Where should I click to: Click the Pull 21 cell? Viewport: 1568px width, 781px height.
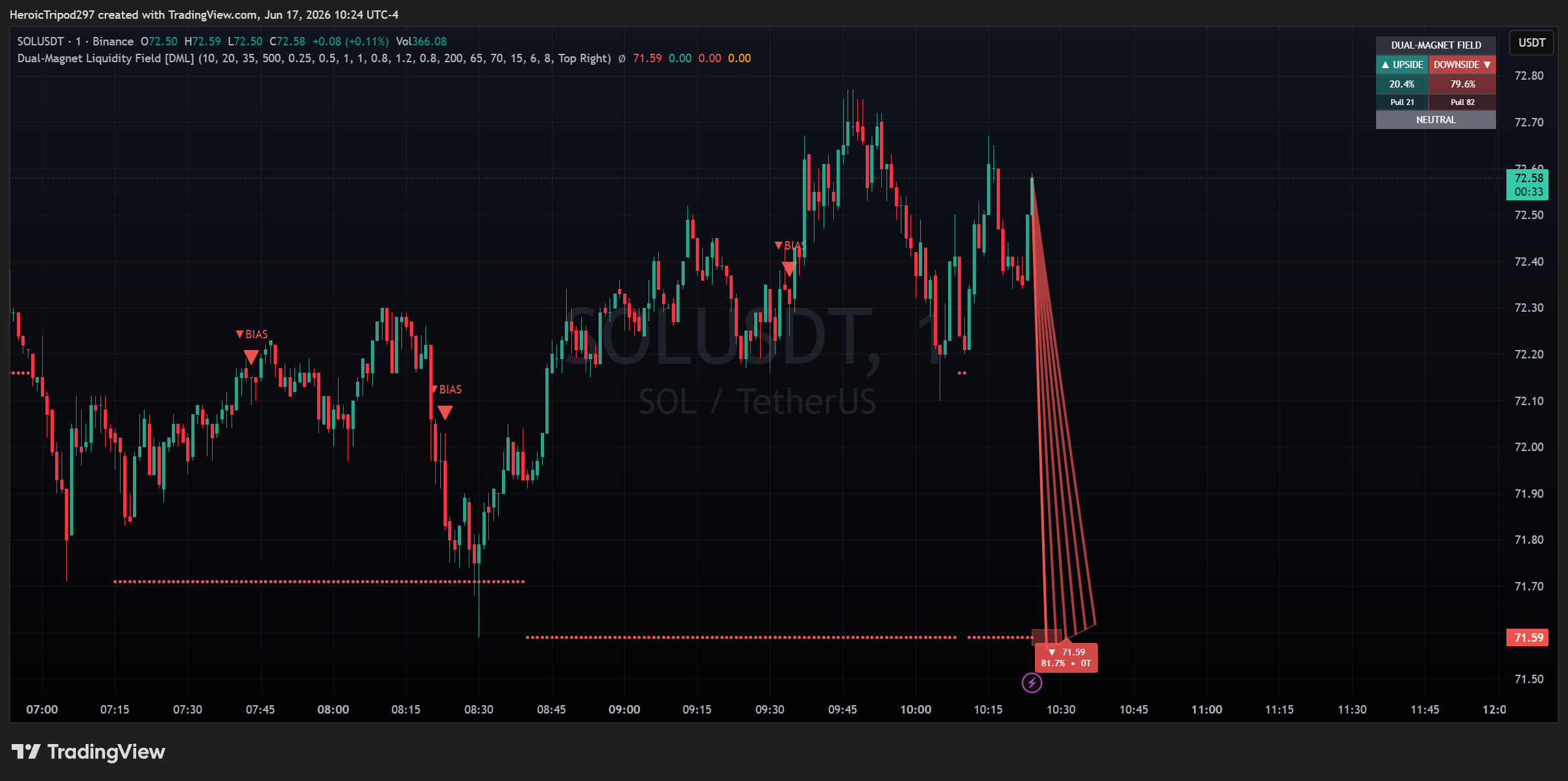click(x=1402, y=102)
